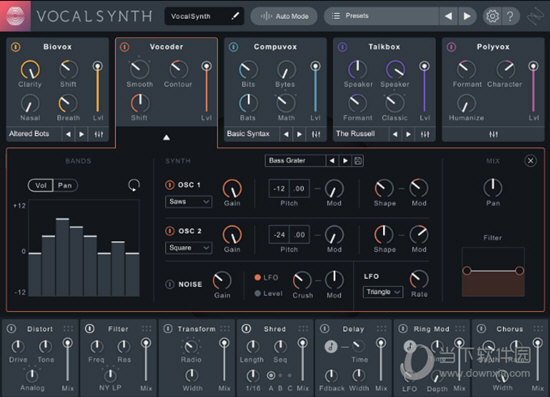This screenshot has width=550, height=397.
Task: Click the Distort module drag handle dots
Action: (68, 329)
